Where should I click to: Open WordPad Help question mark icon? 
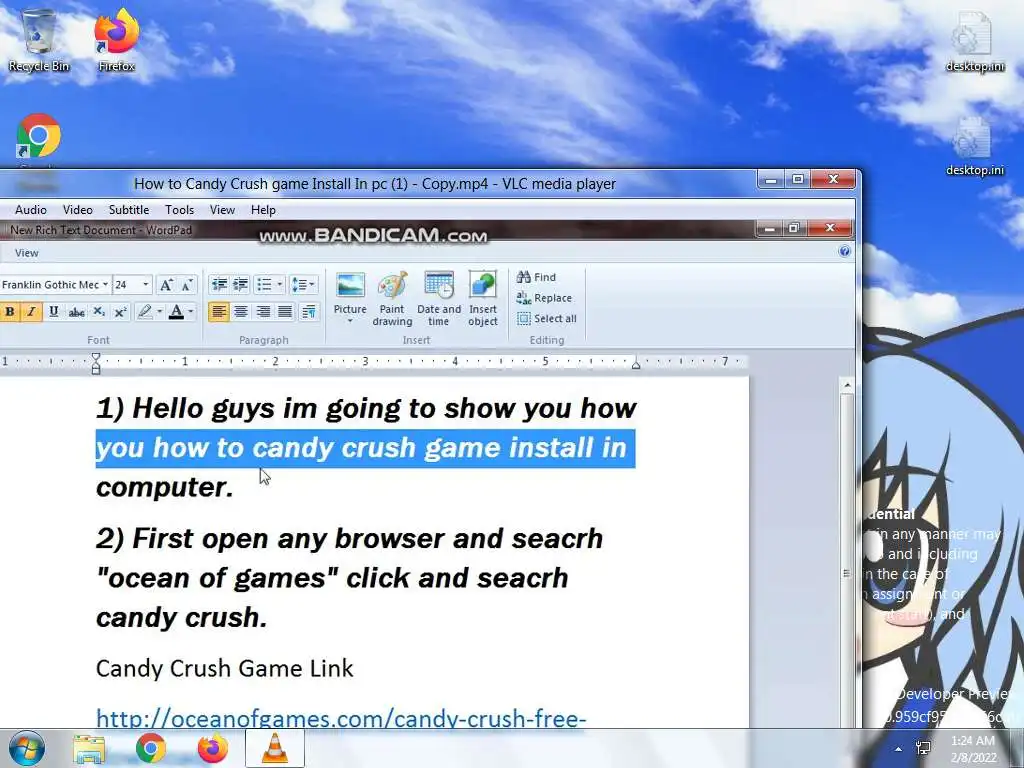point(844,251)
